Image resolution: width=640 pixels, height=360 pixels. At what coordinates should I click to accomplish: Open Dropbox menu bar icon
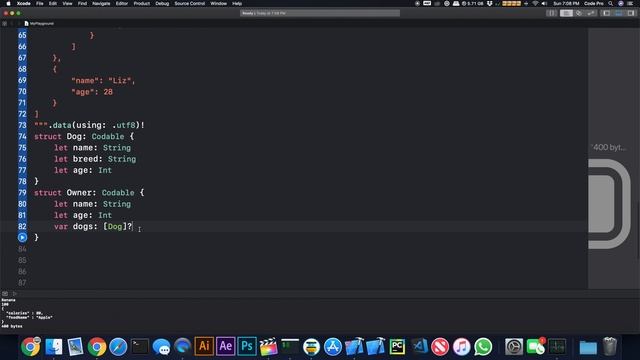pos(489,3)
